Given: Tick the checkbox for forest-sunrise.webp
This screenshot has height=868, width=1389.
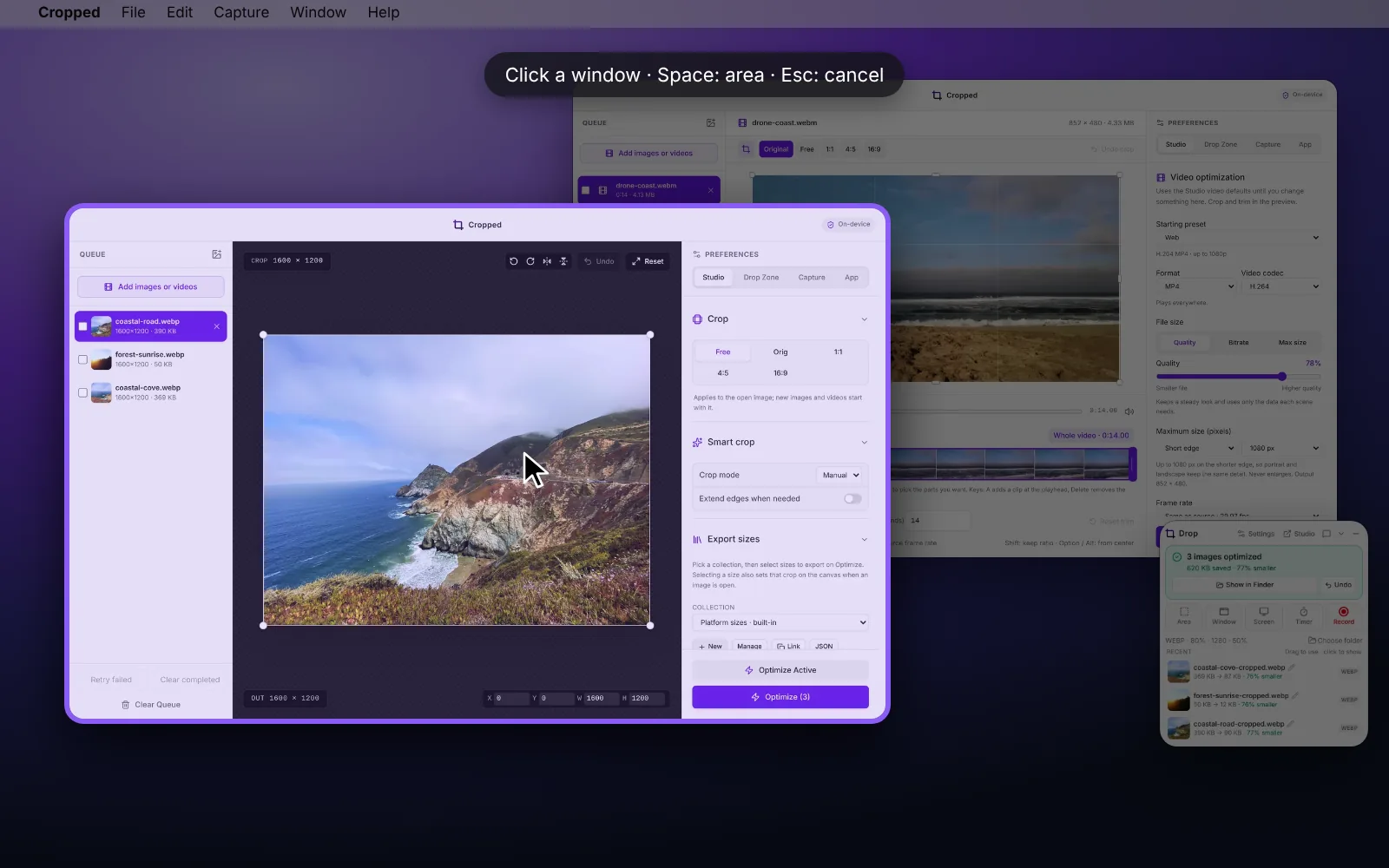Looking at the screenshot, I should (83, 359).
